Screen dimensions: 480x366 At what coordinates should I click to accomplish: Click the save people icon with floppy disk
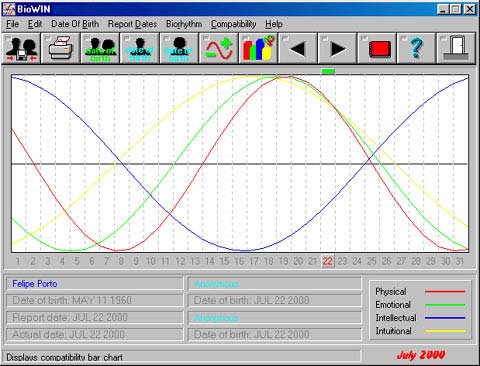click(x=21, y=49)
